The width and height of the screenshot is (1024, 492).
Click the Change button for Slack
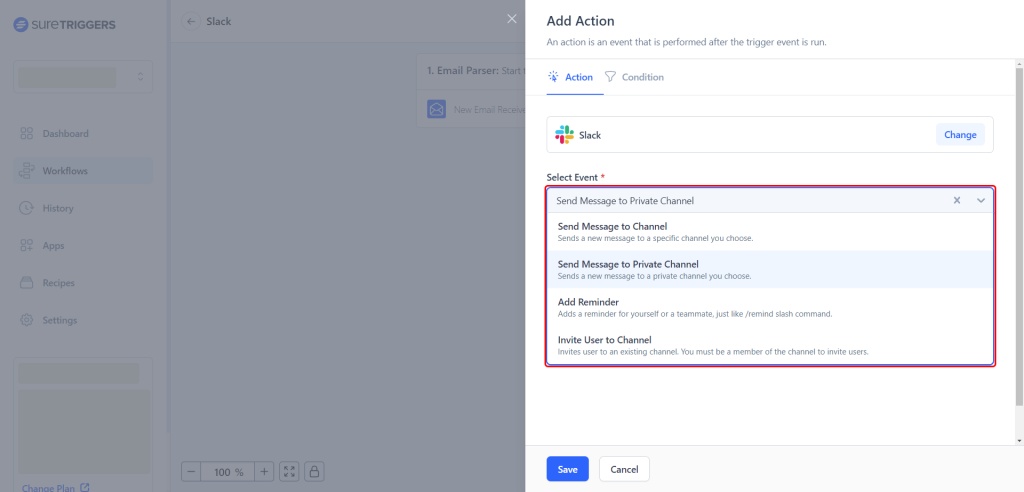pyautogui.click(x=960, y=135)
